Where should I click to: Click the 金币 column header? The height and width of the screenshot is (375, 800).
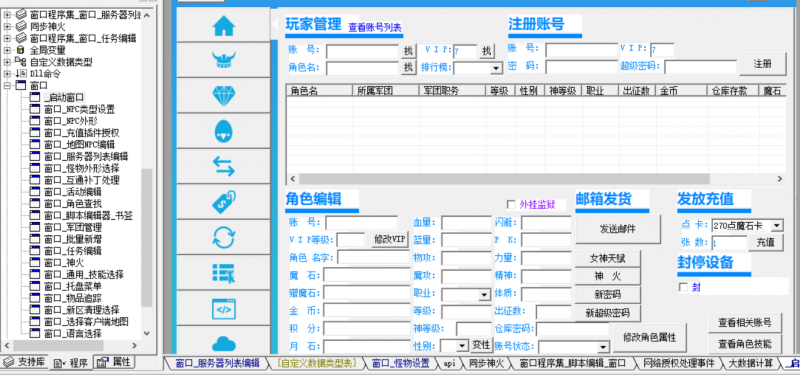click(x=682, y=90)
